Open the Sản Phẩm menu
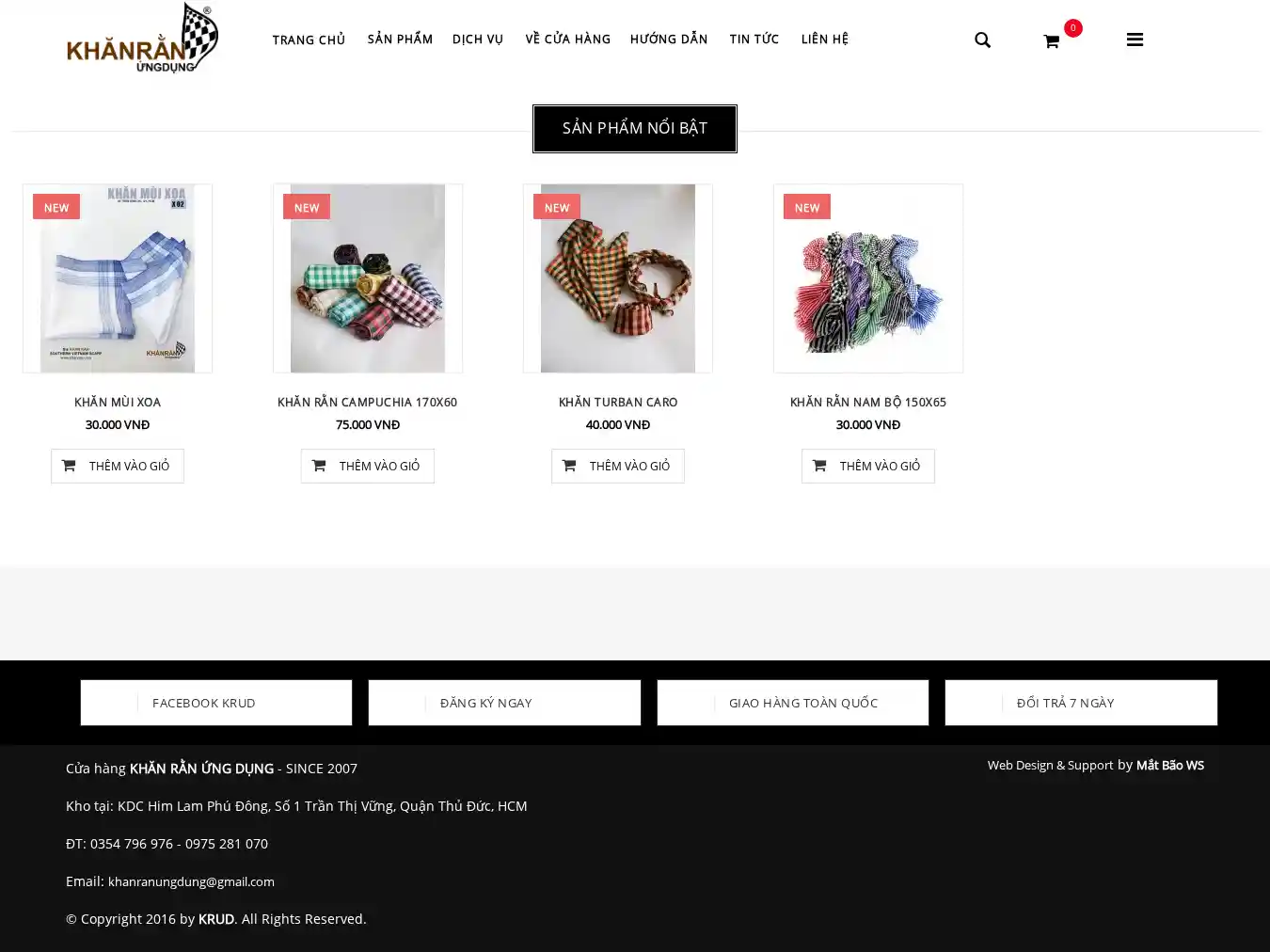Screen dimensions: 1270x952 coord(400,39)
